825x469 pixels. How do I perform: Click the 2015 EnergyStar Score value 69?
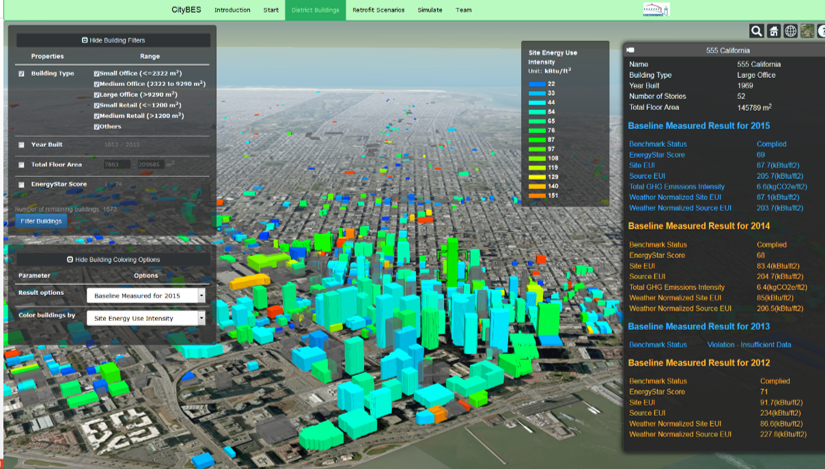pos(761,155)
